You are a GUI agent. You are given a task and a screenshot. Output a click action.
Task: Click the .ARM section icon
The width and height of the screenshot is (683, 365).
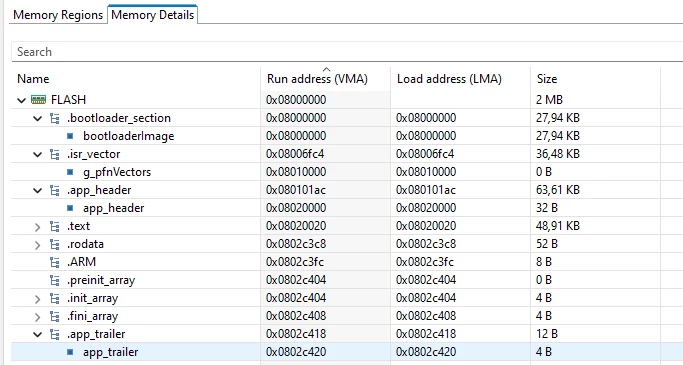point(55,262)
